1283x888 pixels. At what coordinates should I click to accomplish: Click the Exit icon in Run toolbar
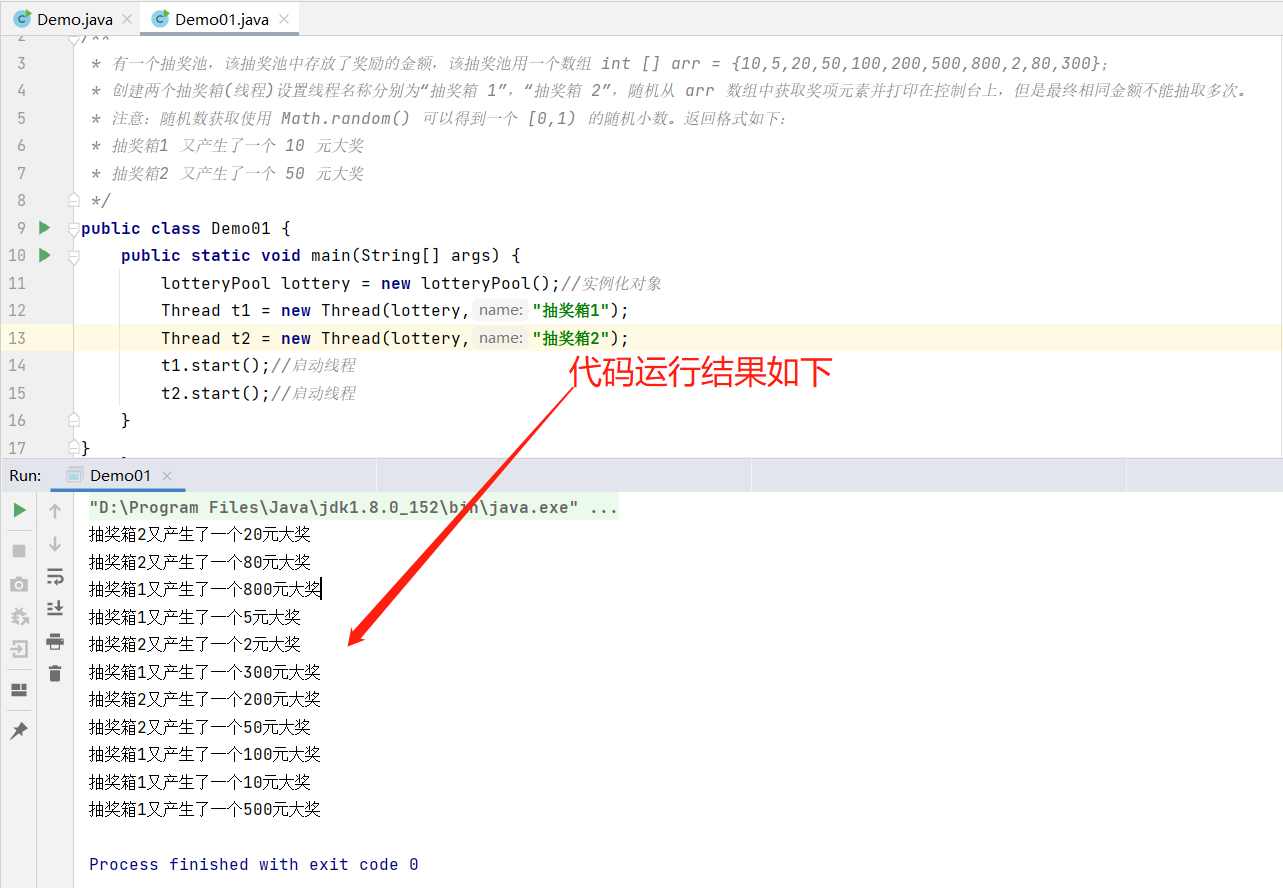point(19,650)
